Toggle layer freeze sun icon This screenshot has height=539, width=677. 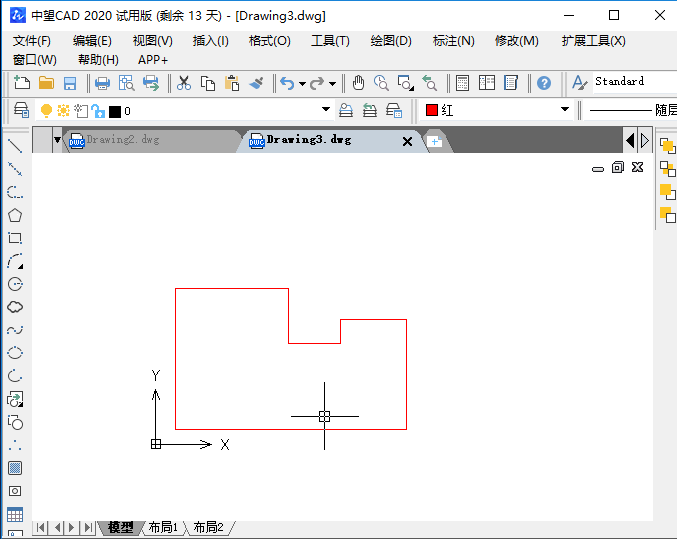[63, 111]
